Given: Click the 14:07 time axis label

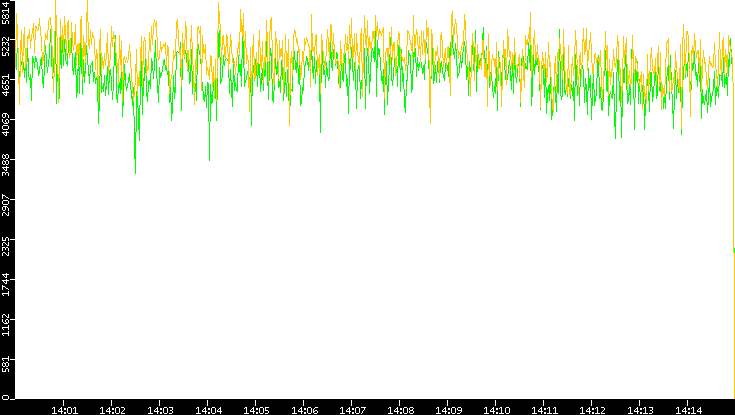Looking at the screenshot, I should 352,410.
